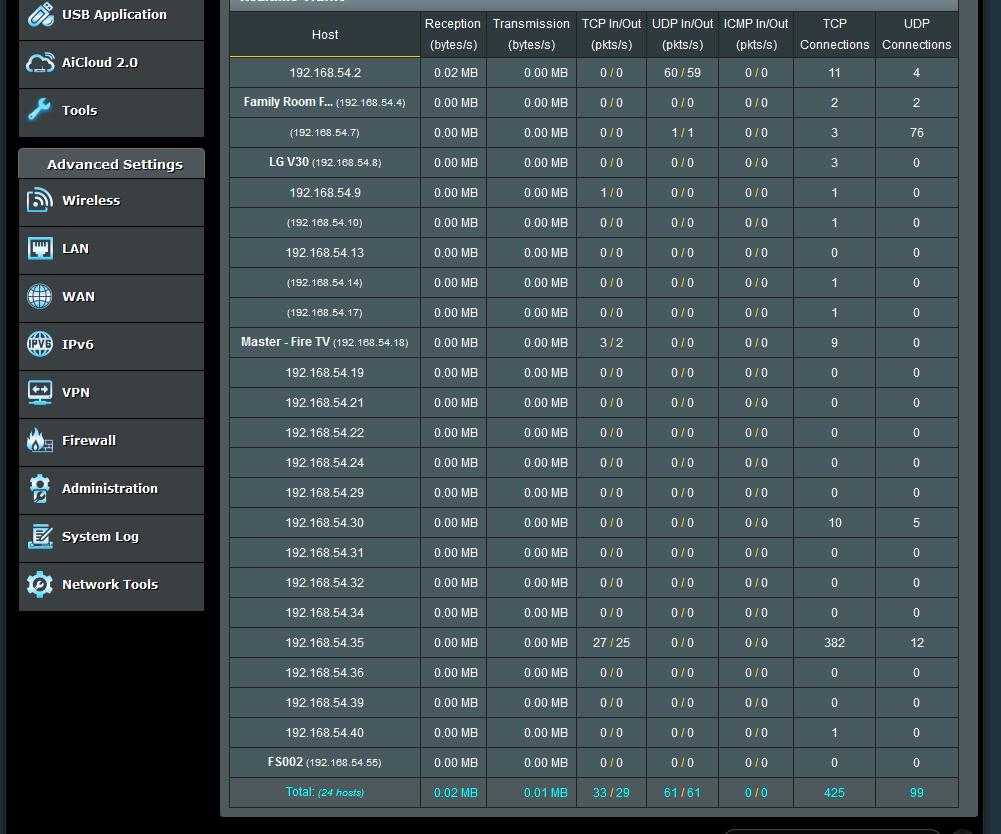The height and width of the screenshot is (834, 1001).
Task: Sort by Reception (bytes/s) column header
Action: click(453, 34)
